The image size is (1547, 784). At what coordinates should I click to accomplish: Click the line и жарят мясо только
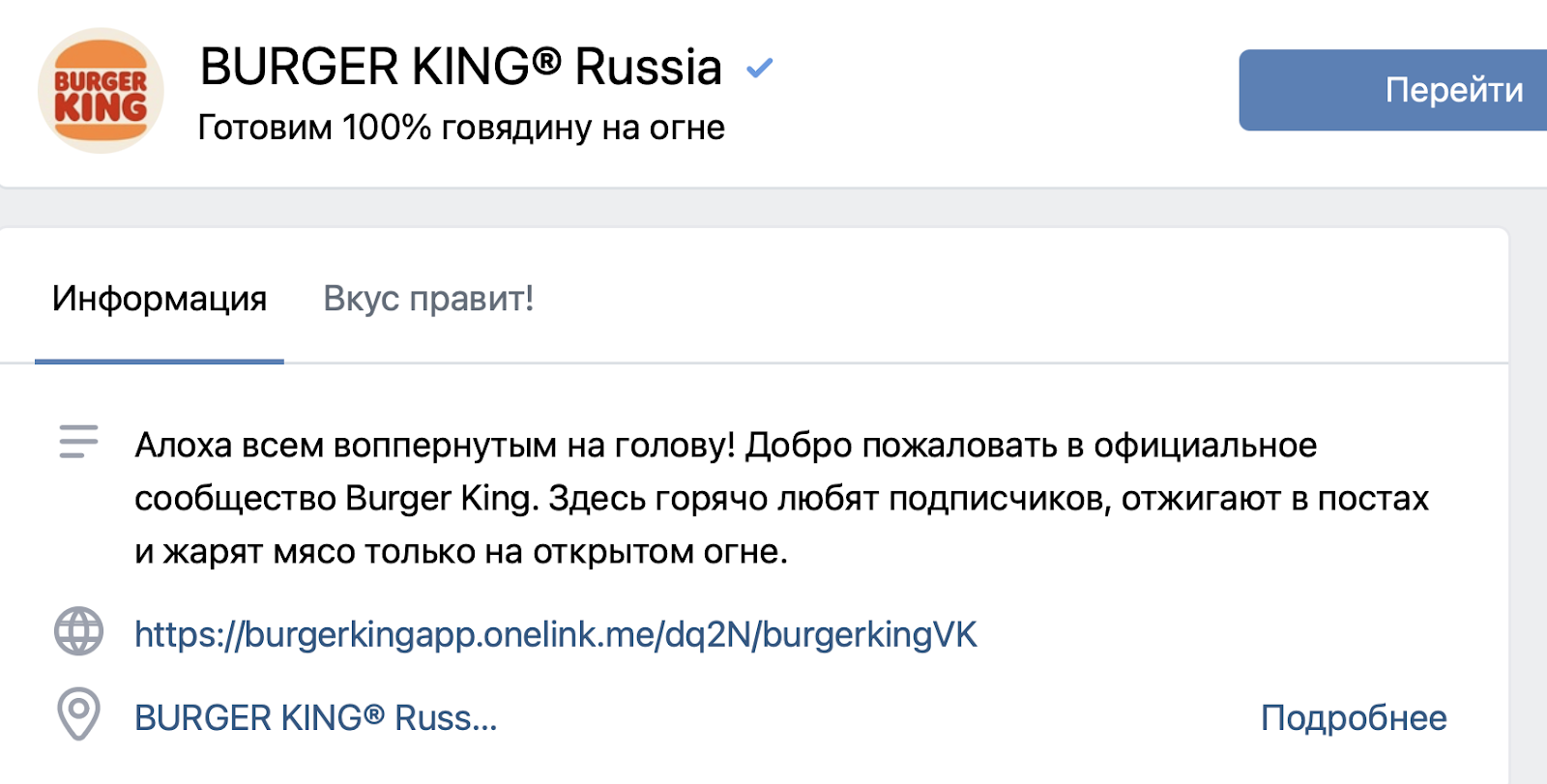click(x=461, y=552)
